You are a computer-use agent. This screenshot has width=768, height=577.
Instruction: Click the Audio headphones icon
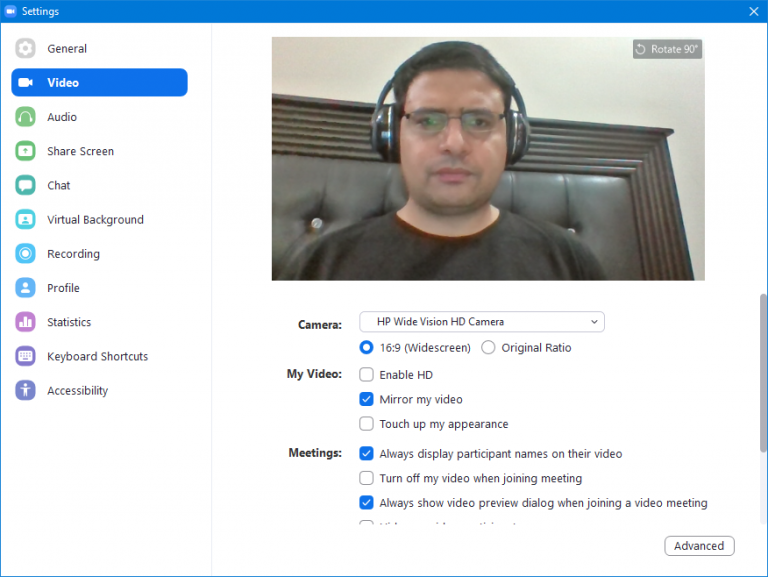coord(26,117)
